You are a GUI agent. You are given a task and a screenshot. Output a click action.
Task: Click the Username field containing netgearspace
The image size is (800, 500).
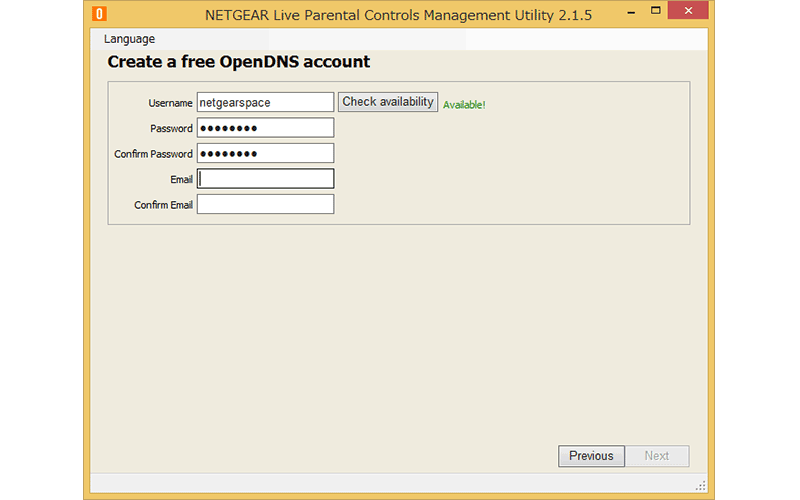click(265, 102)
